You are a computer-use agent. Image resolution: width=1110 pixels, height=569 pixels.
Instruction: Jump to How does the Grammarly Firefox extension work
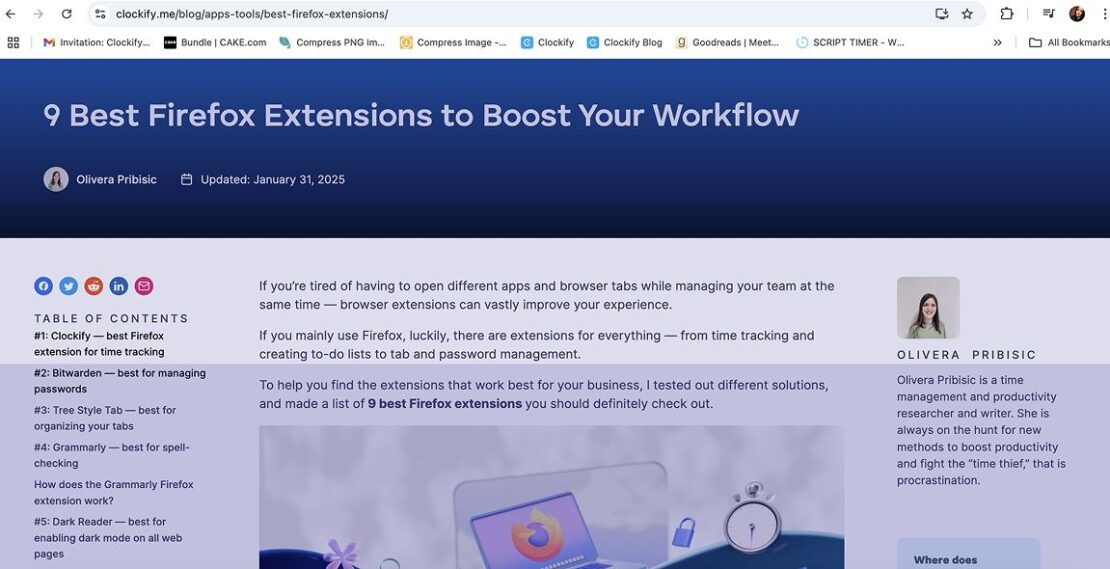pyautogui.click(x=113, y=493)
